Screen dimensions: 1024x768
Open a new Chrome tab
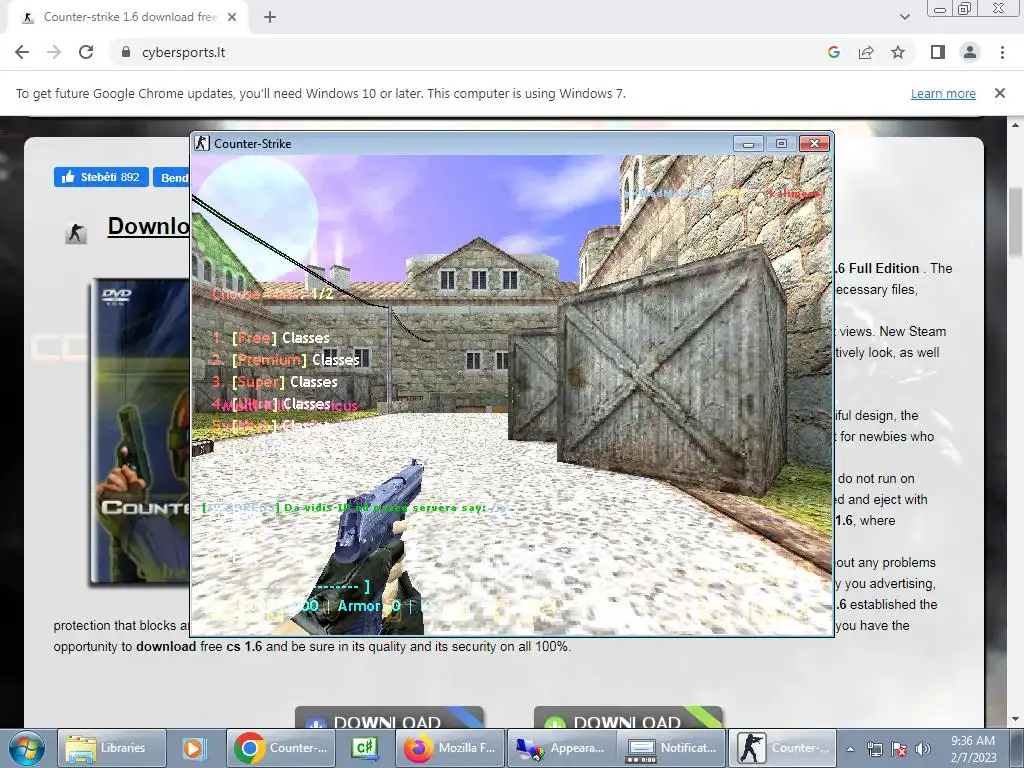click(270, 17)
